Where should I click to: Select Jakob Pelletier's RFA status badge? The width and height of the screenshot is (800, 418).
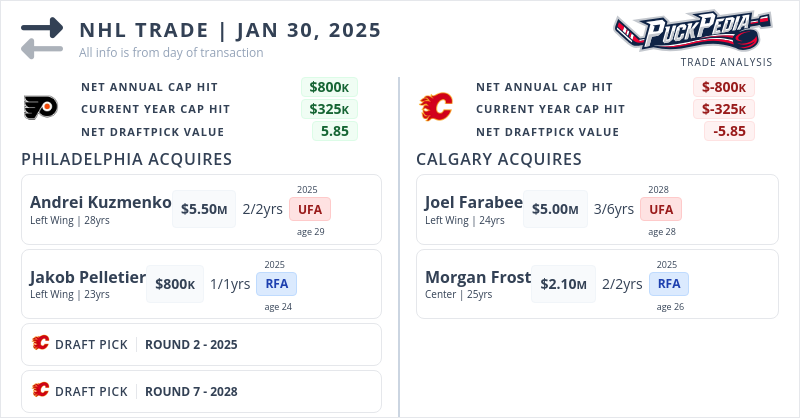point(275,284)
